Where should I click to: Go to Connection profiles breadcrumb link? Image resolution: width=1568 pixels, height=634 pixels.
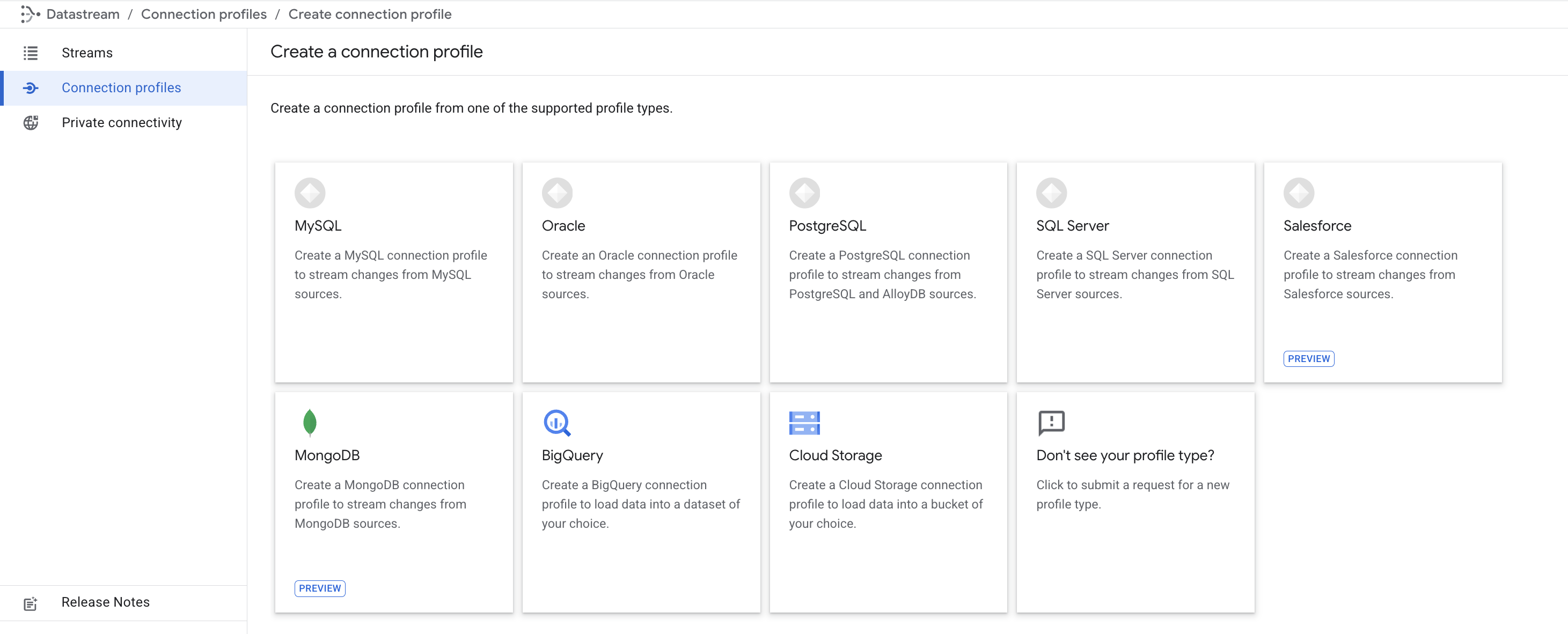(x=203, y=14)
